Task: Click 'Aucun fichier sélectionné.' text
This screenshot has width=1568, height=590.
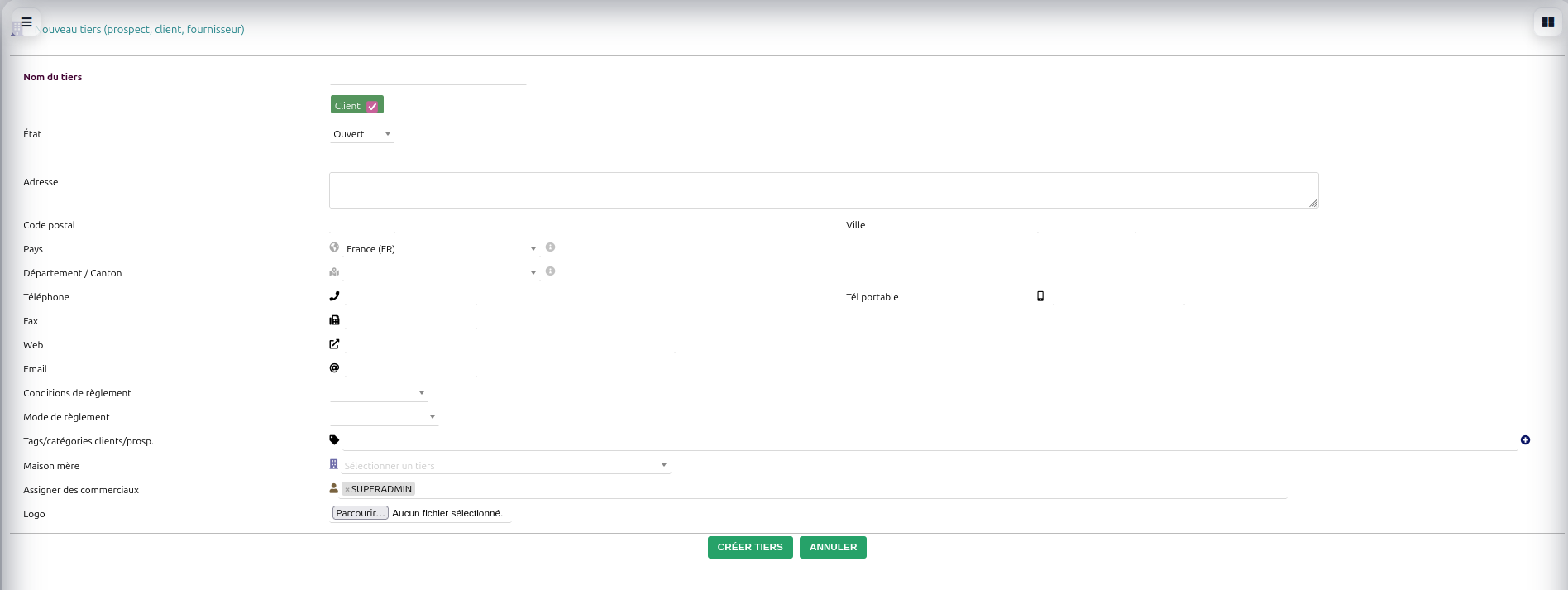Action: coord(447,513)
